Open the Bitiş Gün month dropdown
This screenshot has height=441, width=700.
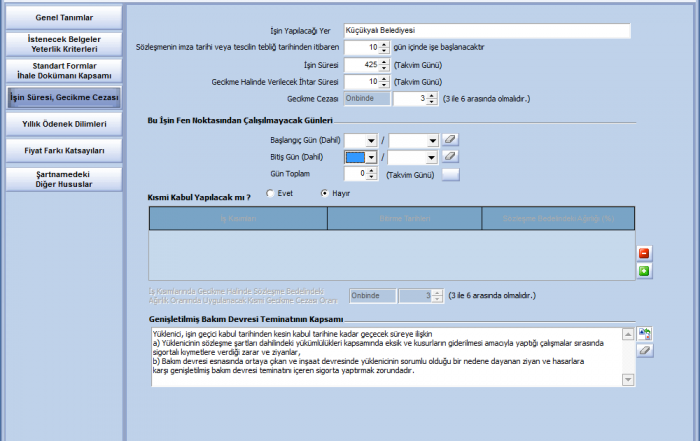point(431,157)
